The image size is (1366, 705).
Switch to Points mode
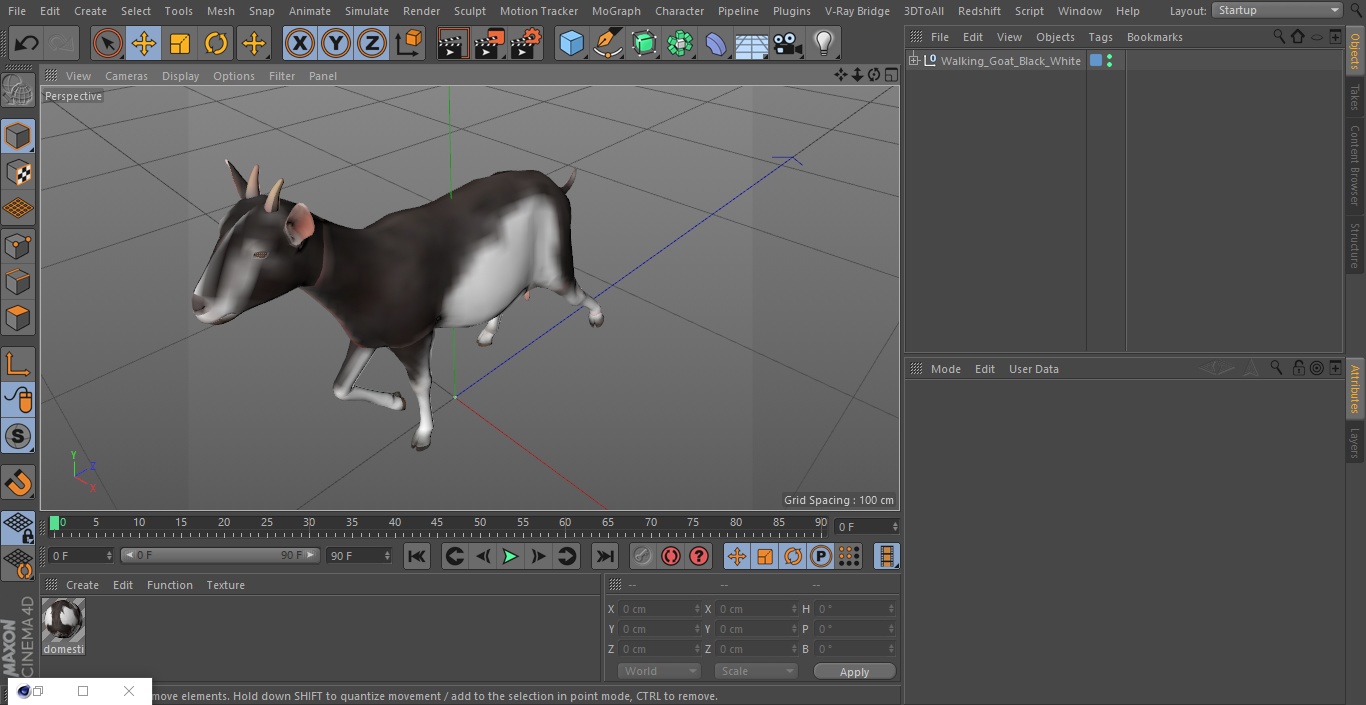pyautogui.click(x=18, y=246)
